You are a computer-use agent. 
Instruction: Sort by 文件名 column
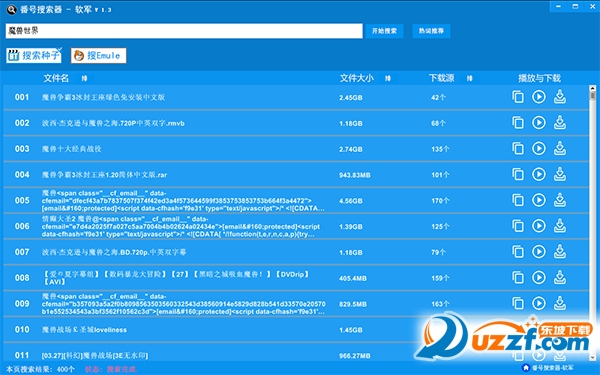pos(84,78)
